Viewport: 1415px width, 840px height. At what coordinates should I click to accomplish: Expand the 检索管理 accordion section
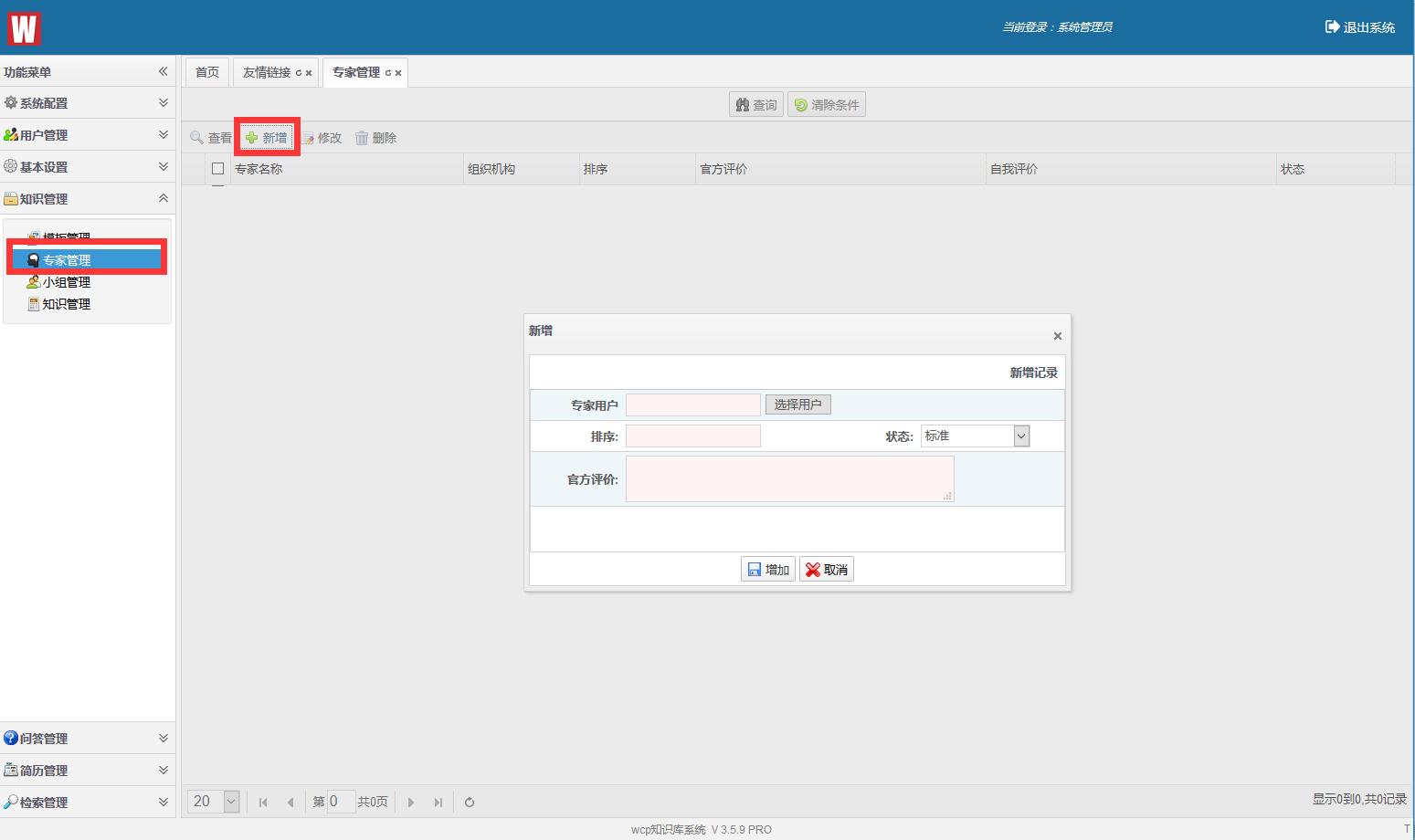click(x=87, y=803)
